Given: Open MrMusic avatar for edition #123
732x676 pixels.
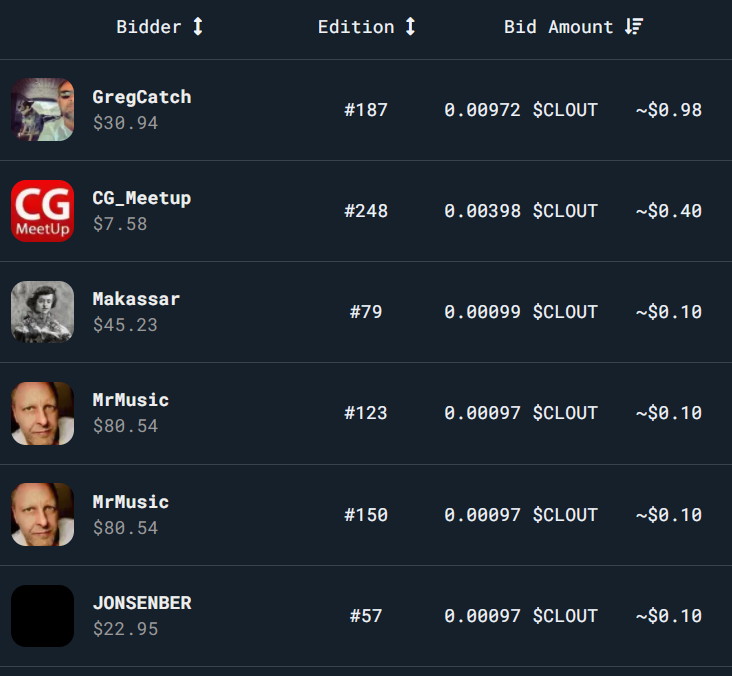Looking at the screenshot, I should click(x=42, y=413).
